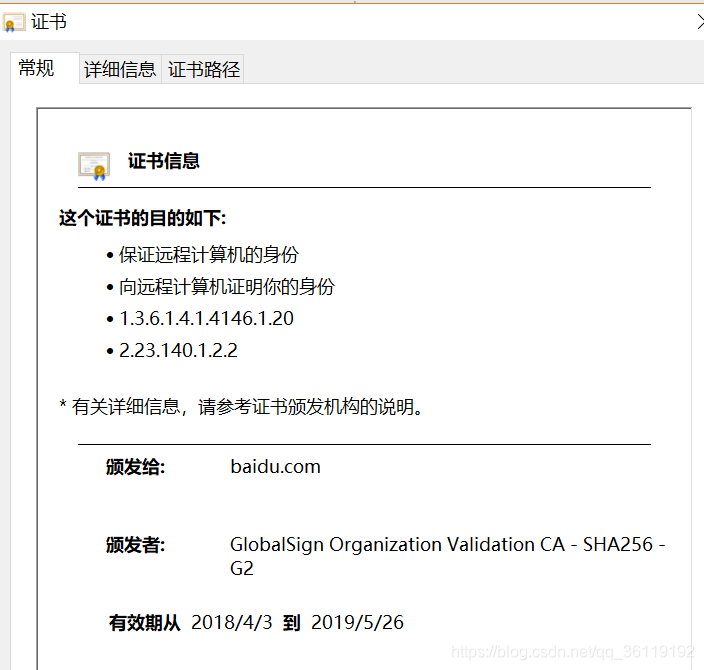704x670 pixels.
Task: Click the OID 2.23.140.1.2.2
Action: tap(178, 350)
